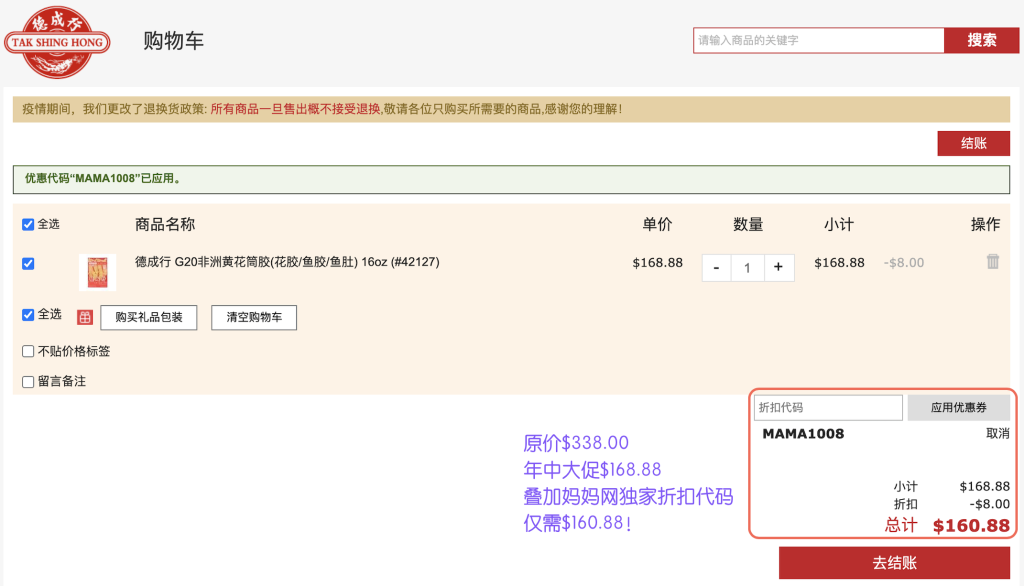Click the product keyword search field
Screen dimensions: 1024x586
tap(819, 41)
